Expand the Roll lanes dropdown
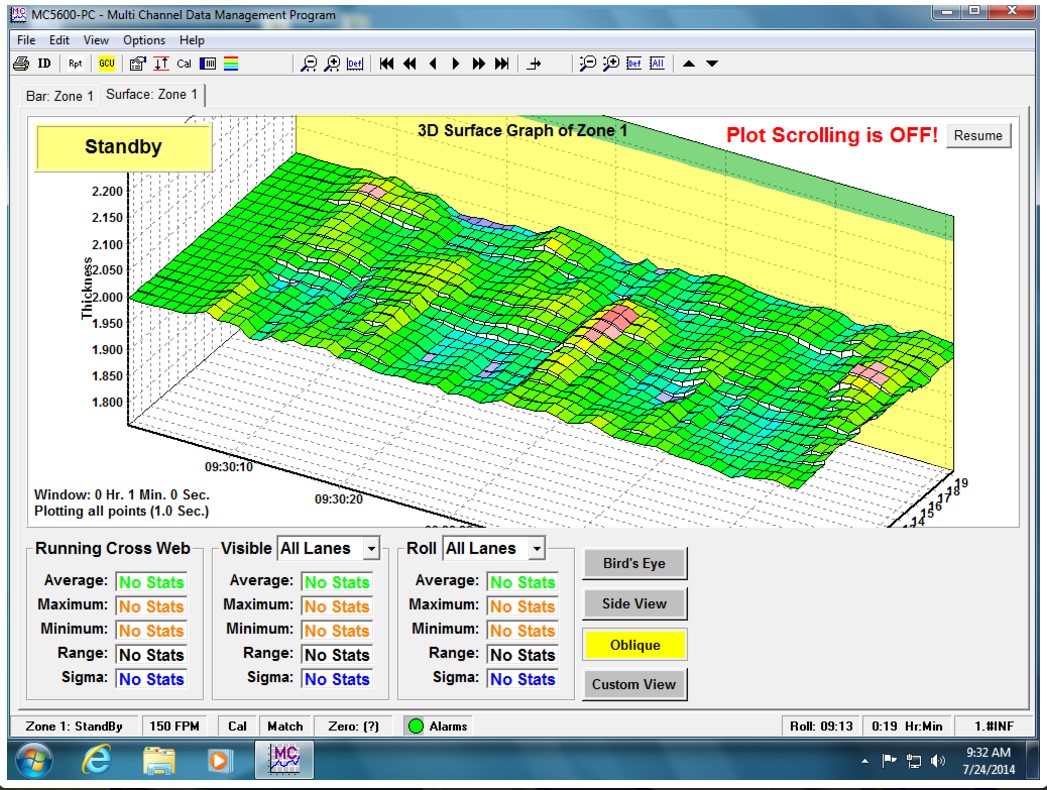Screen dimensions: 1047x790 (536, 548)
